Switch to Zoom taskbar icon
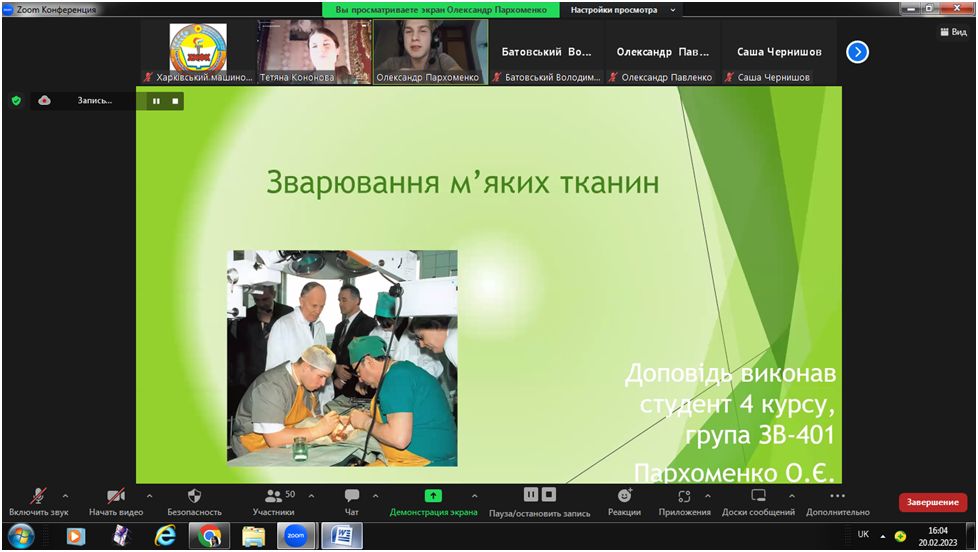This screenshot has height=552, width=978. click(296, 536)
